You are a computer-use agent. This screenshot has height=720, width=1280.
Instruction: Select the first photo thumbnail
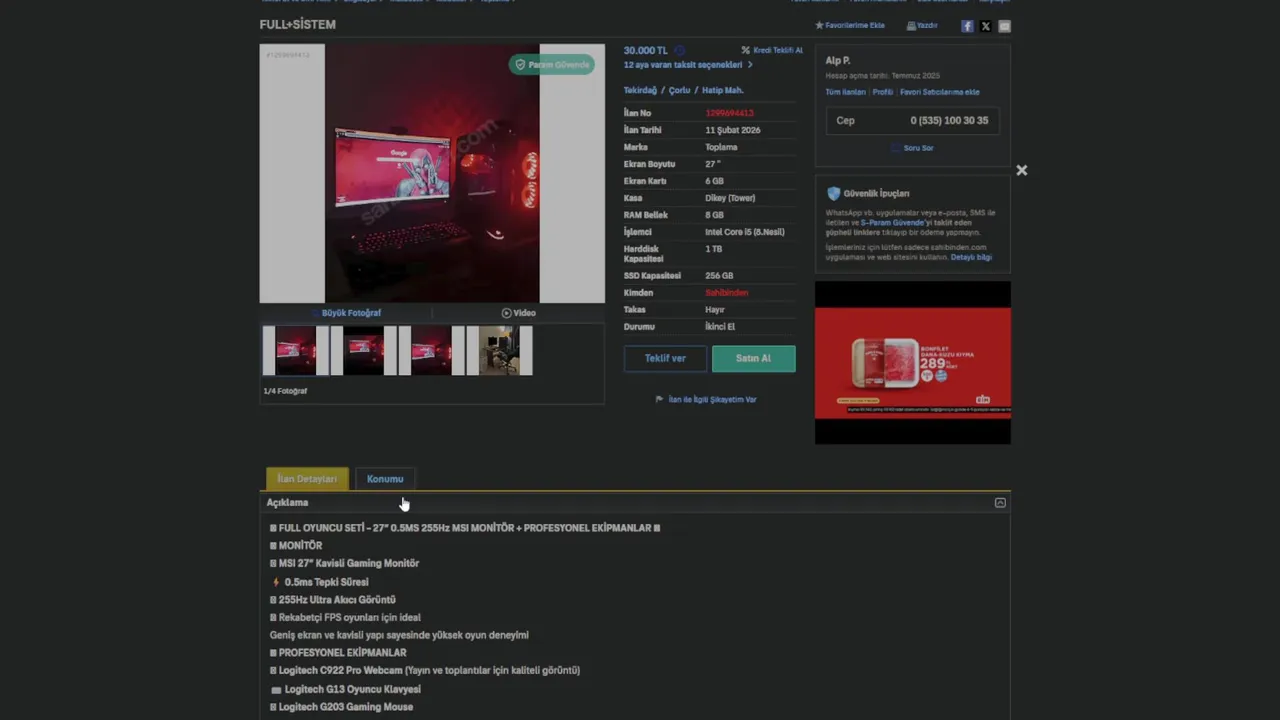pyautogui.click(x=295, y=351)
